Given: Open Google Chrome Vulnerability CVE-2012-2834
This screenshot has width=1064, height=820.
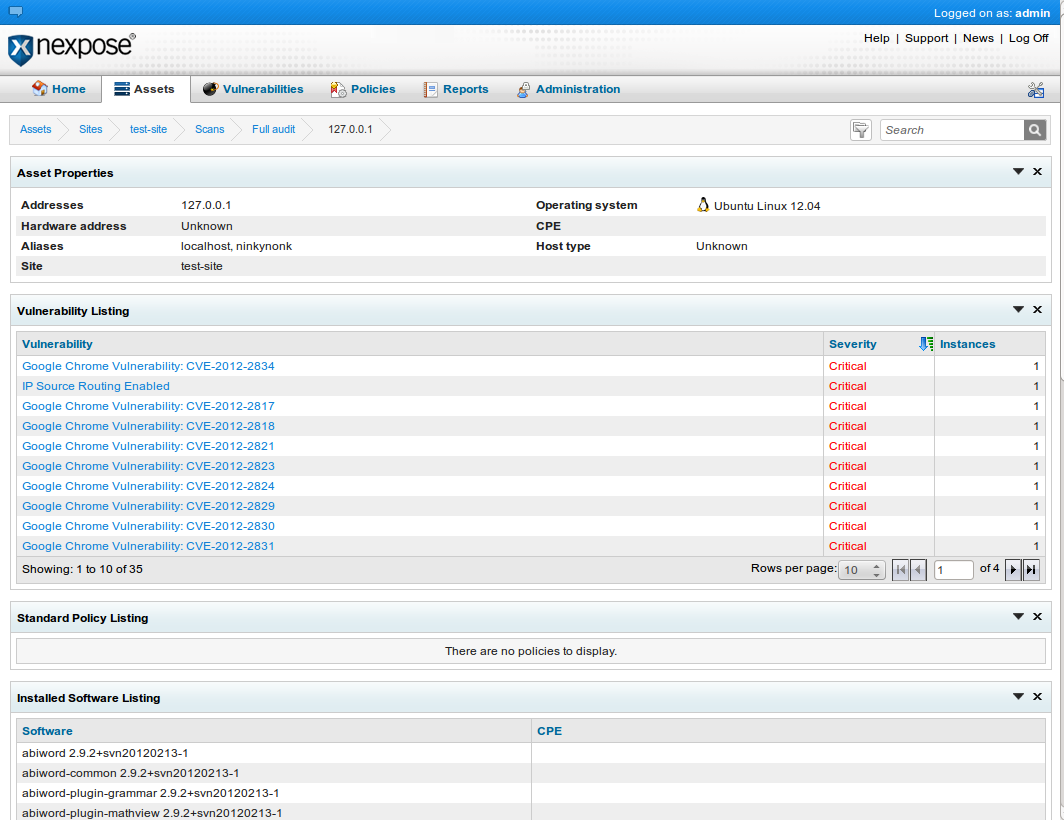Looking at the screenshot, I should [148, 366].
